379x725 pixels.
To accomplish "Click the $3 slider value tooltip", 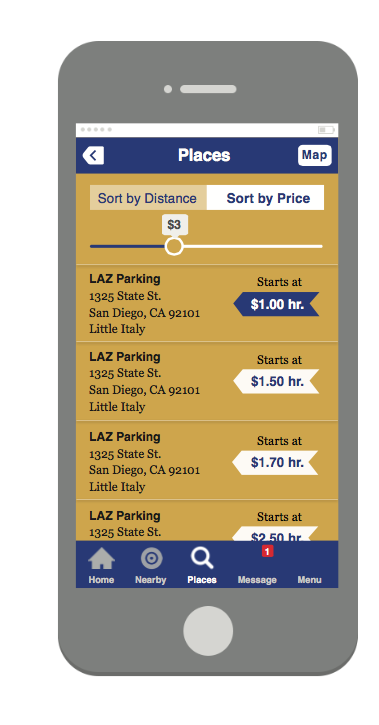I will pos(174,225).
